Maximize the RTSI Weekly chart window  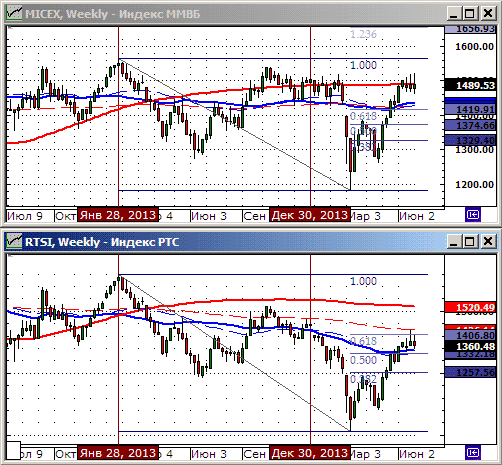pyautogui.click(x=470, y=241)
